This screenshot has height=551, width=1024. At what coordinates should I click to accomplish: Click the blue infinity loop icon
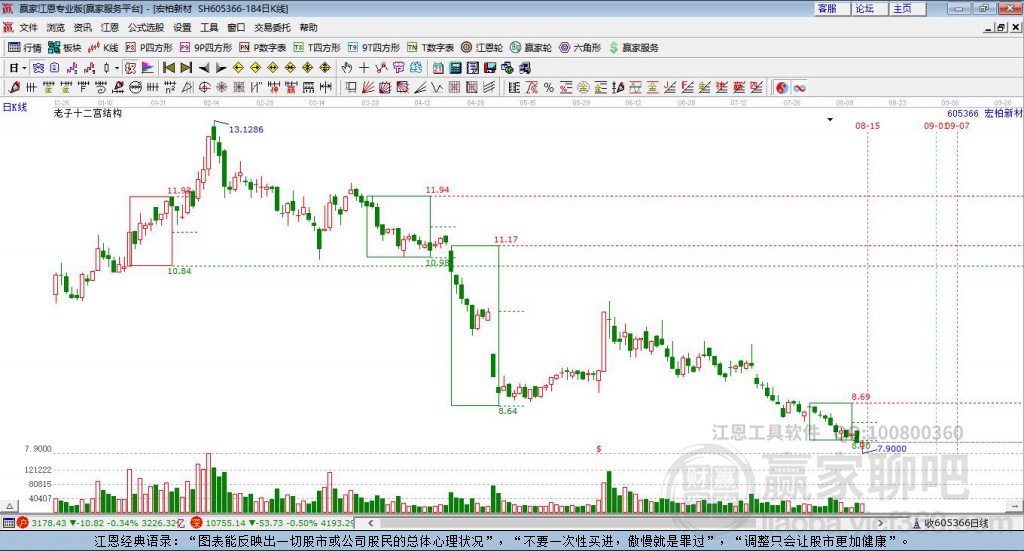pos(799,87)
